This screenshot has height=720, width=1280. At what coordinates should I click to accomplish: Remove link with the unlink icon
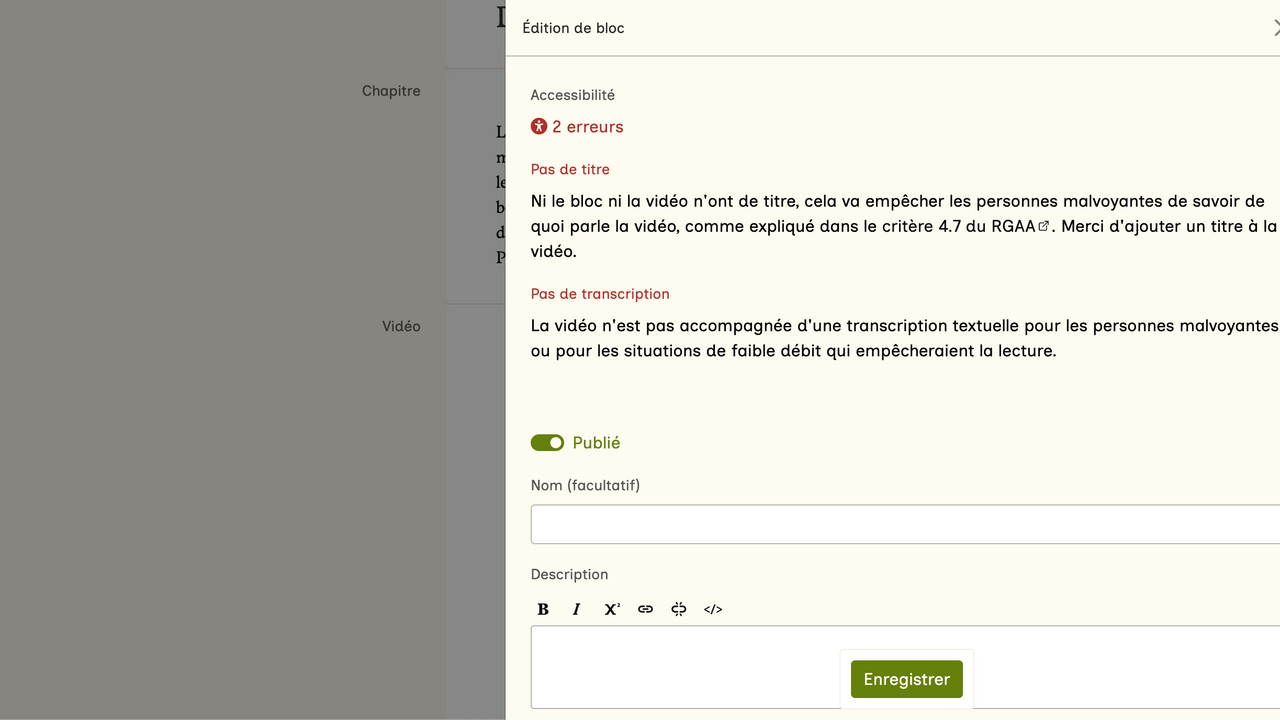click(x=679, y=609)
